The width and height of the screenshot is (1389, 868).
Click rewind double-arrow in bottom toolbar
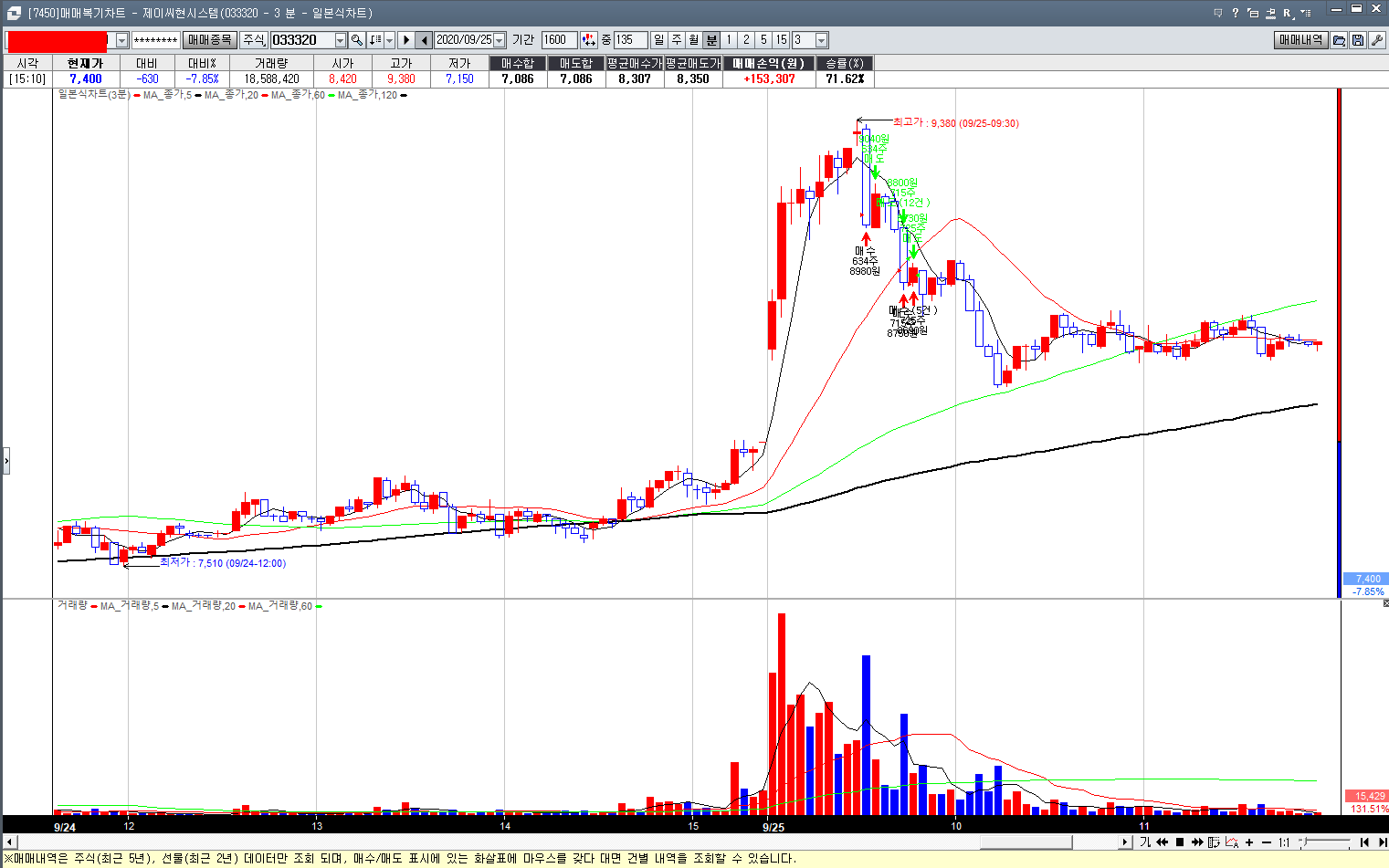click(1163, 842)
